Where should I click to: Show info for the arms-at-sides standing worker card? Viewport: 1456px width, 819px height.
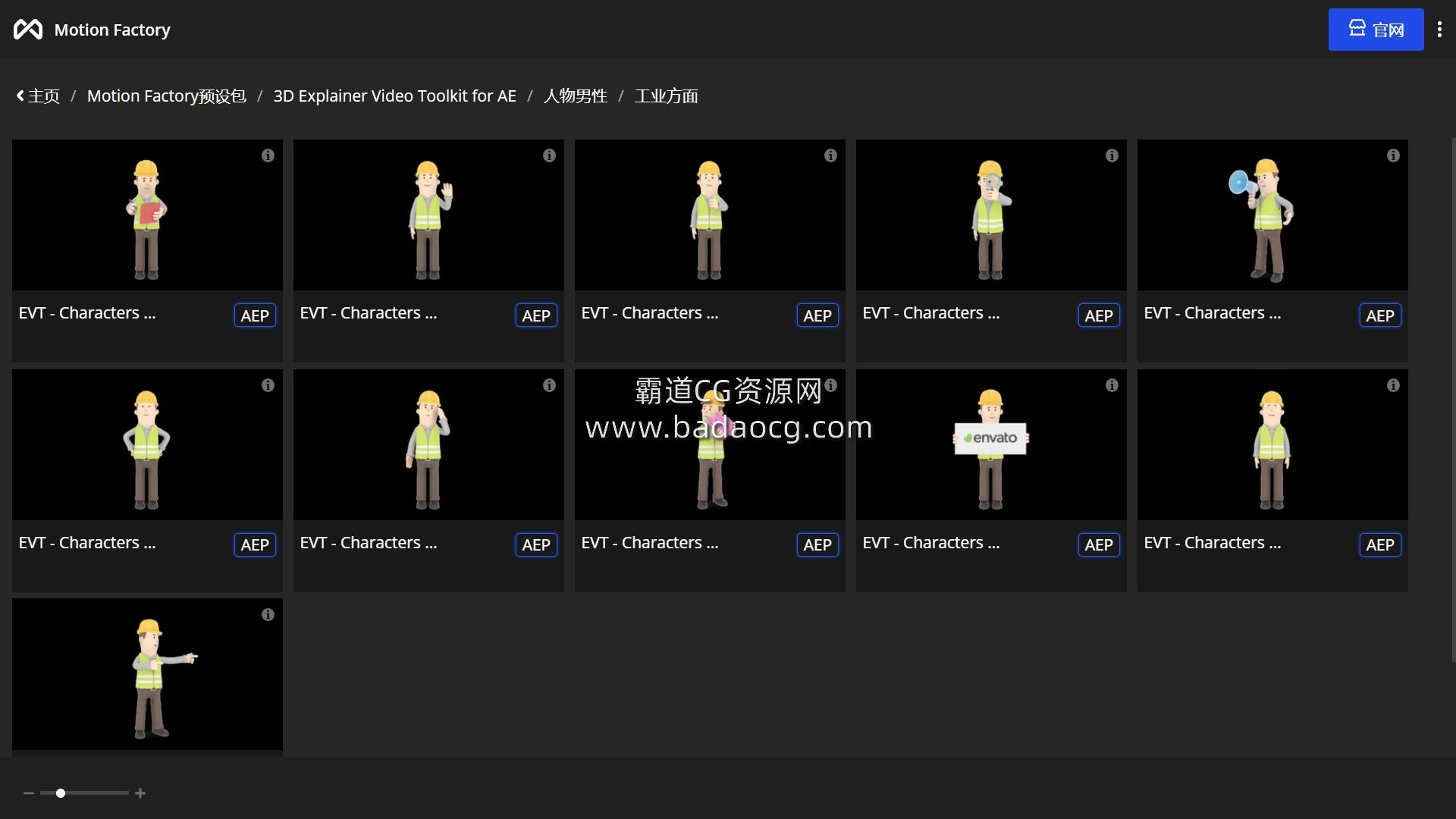tap(1393, 385)
